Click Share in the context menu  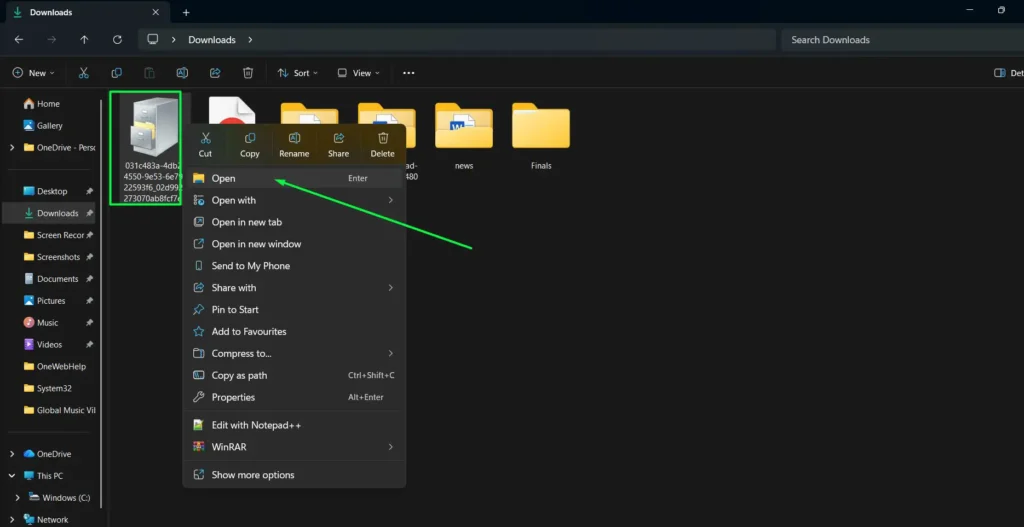(x=338, y=145)
